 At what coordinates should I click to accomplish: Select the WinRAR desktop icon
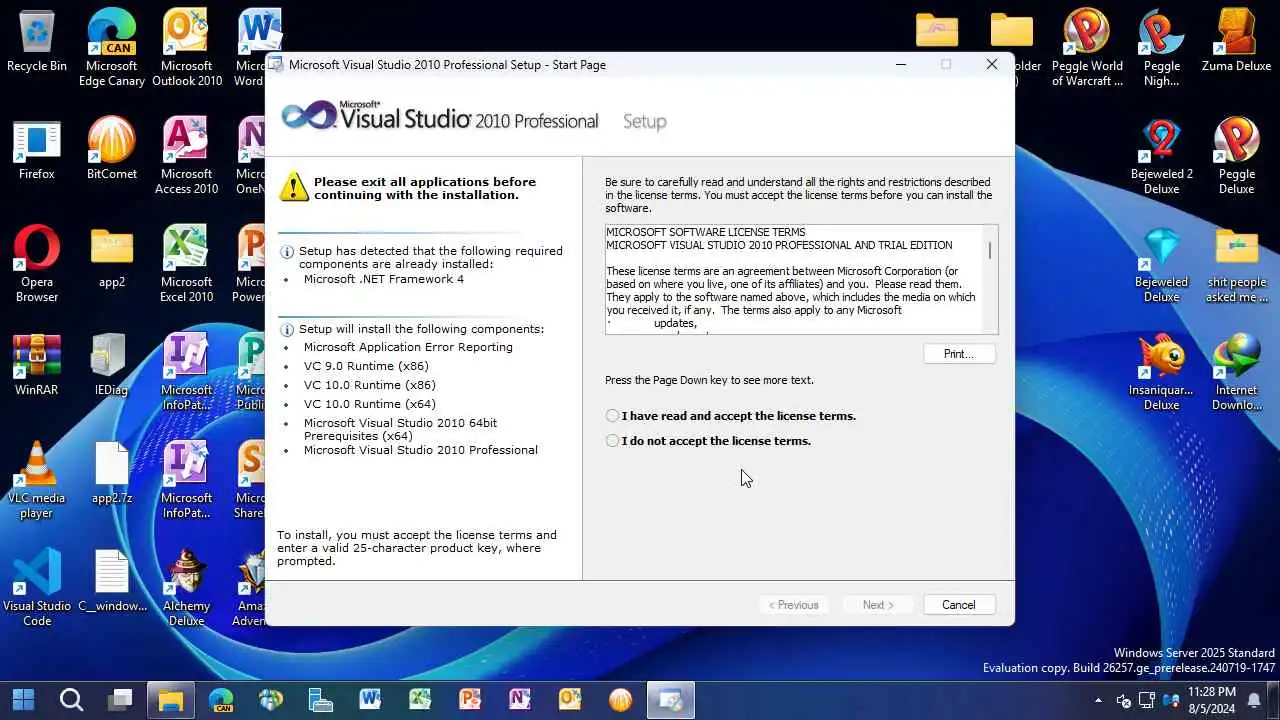[37, 366]
